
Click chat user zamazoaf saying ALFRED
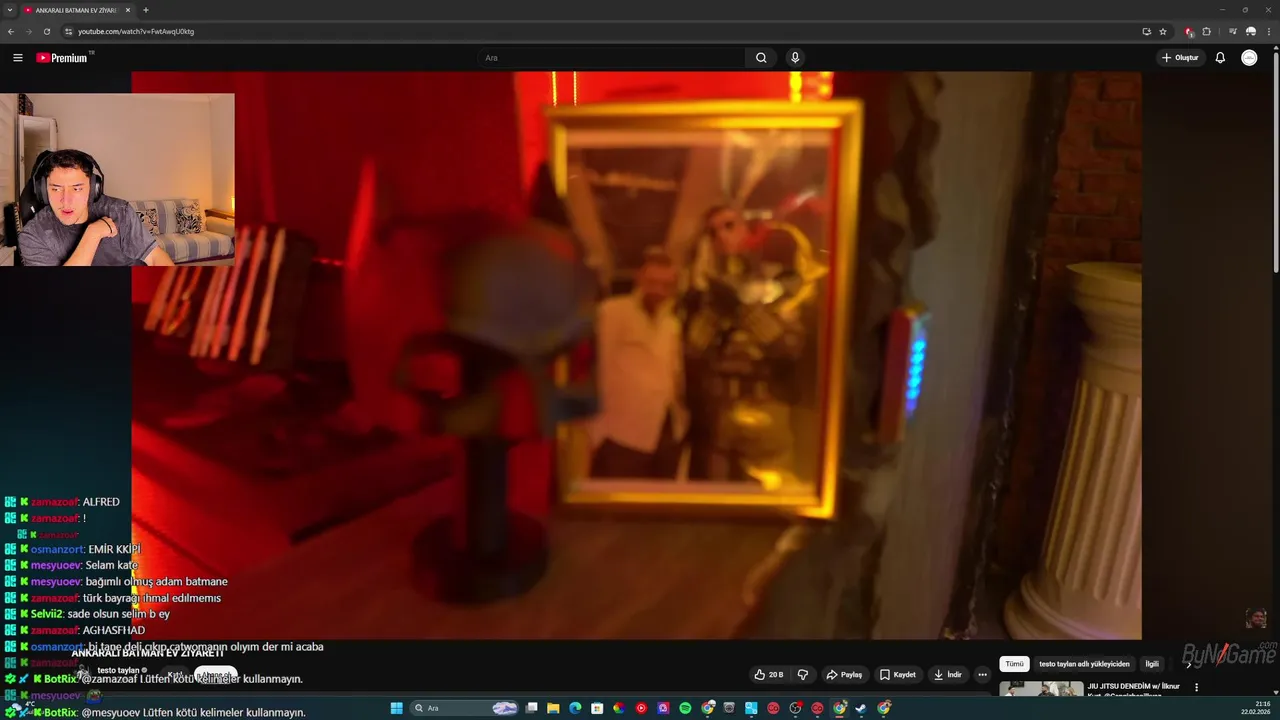point(55,502)
